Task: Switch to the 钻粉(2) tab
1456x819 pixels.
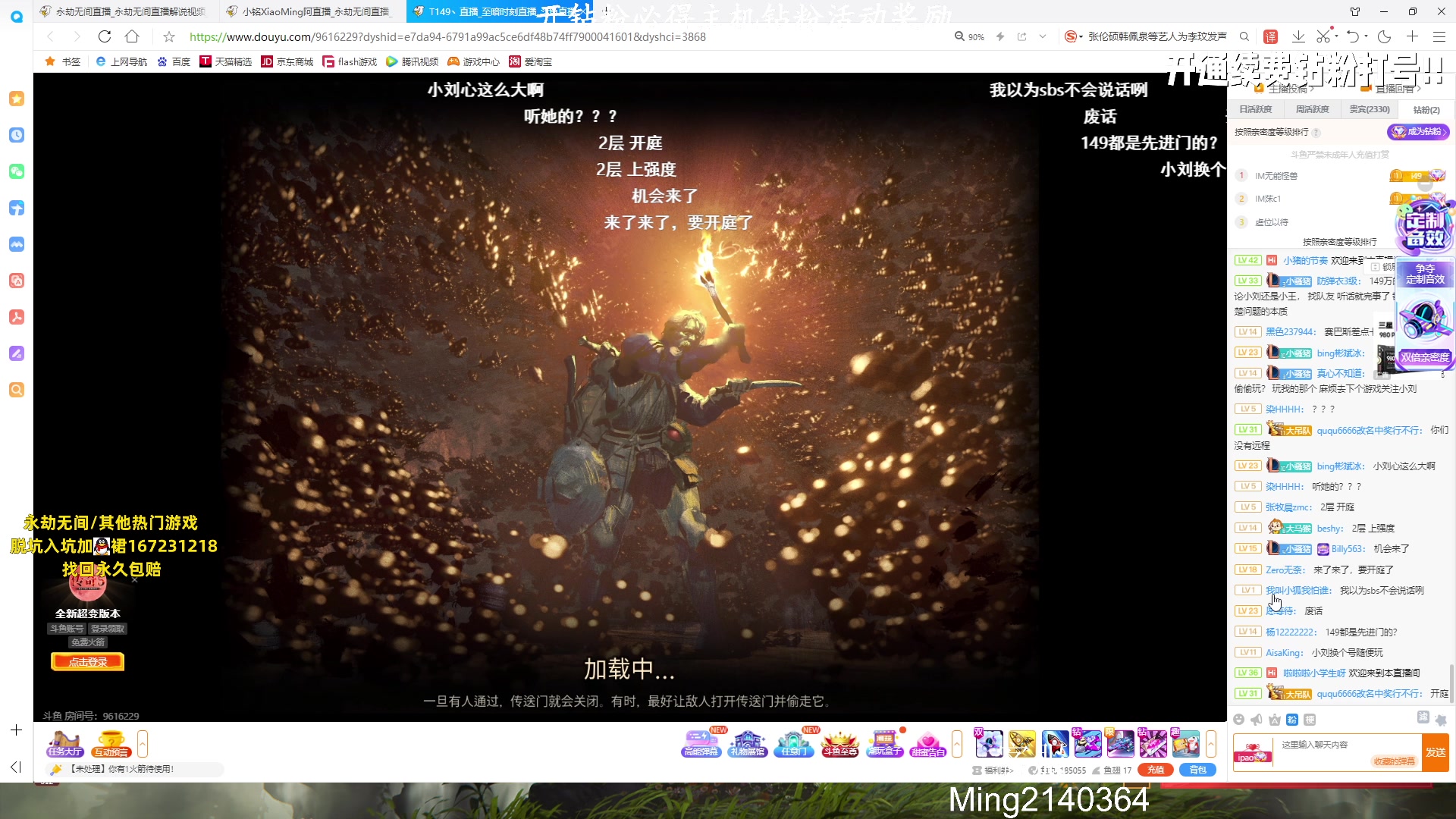Action: pyautogui.click(x=1426, y=110)
